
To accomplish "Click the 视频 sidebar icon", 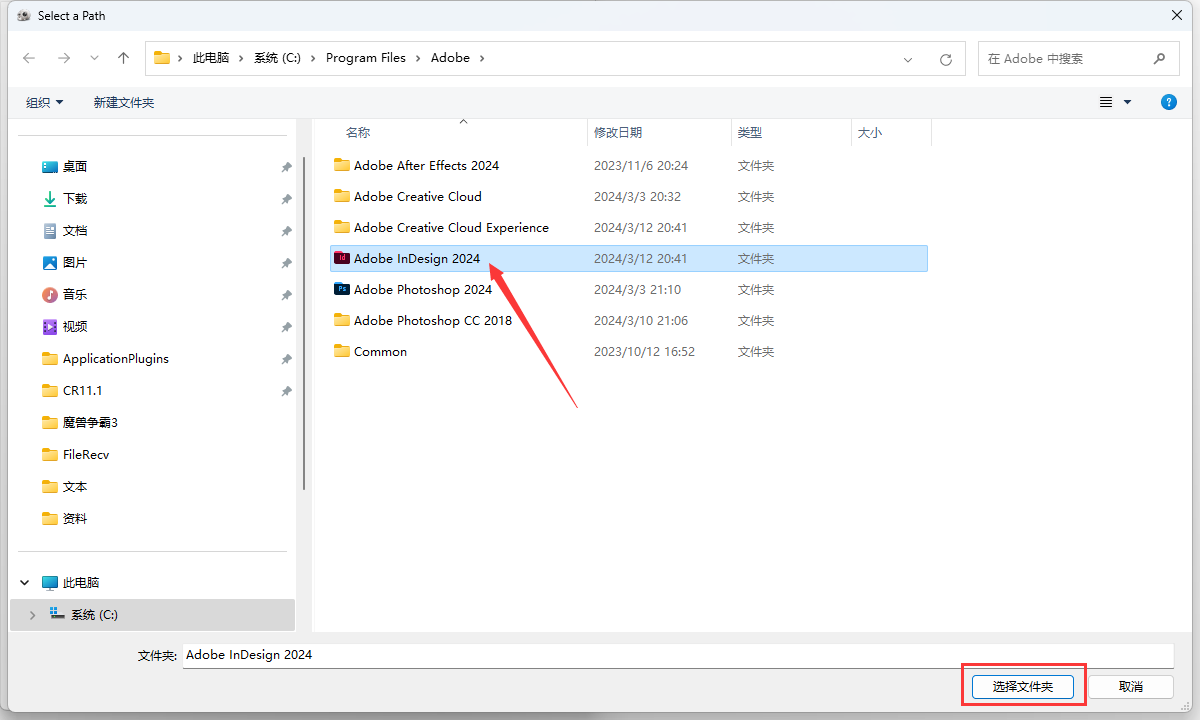I will pos(50,327).
